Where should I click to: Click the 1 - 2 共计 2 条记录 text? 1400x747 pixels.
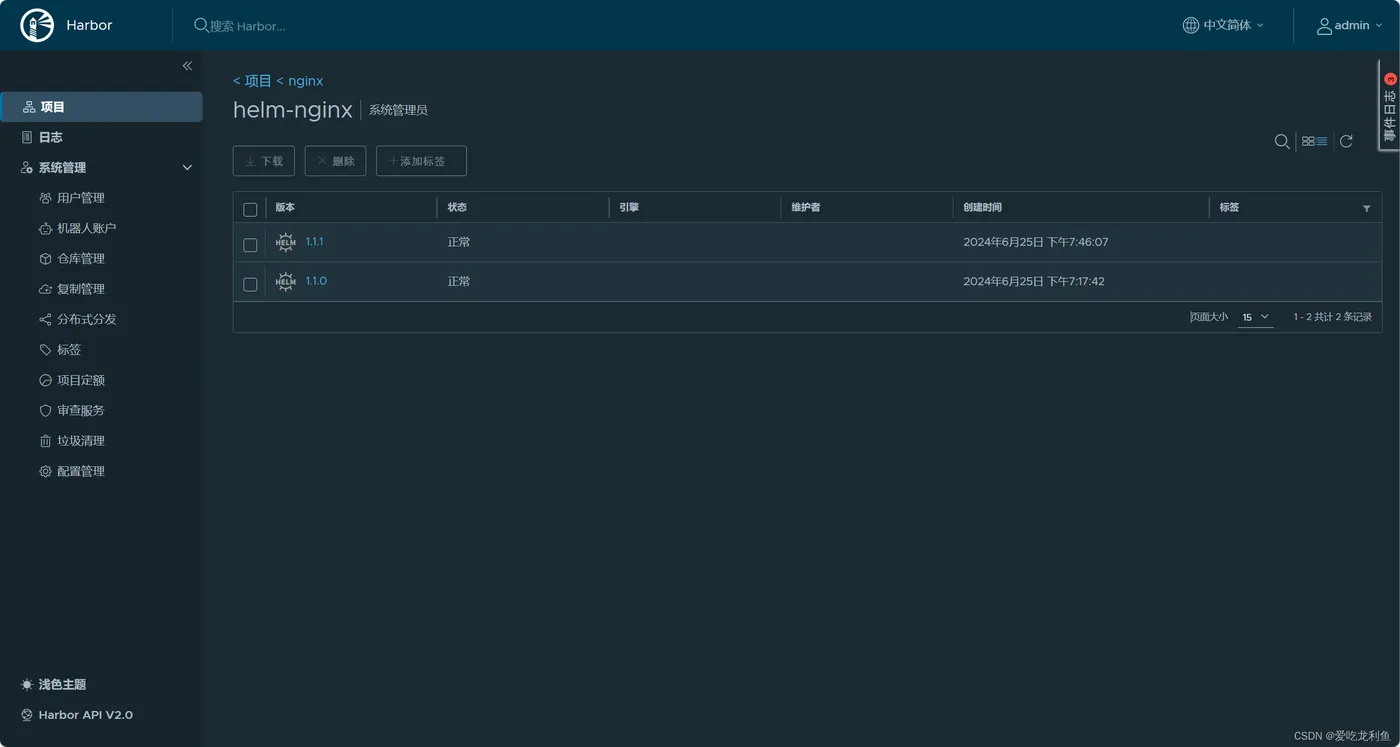tap(1332, 317)
